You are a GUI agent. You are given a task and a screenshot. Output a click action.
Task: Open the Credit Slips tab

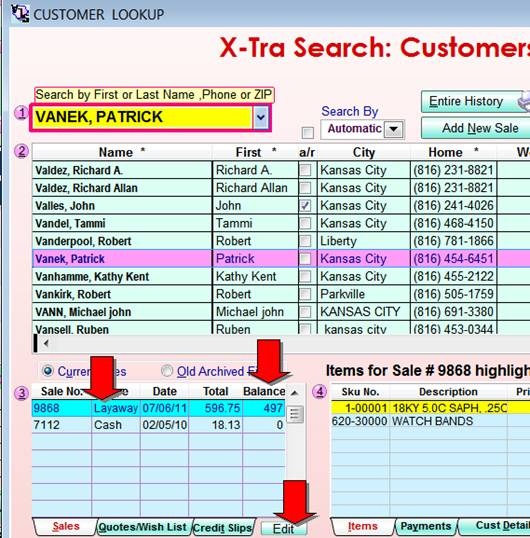click(223, 527)
